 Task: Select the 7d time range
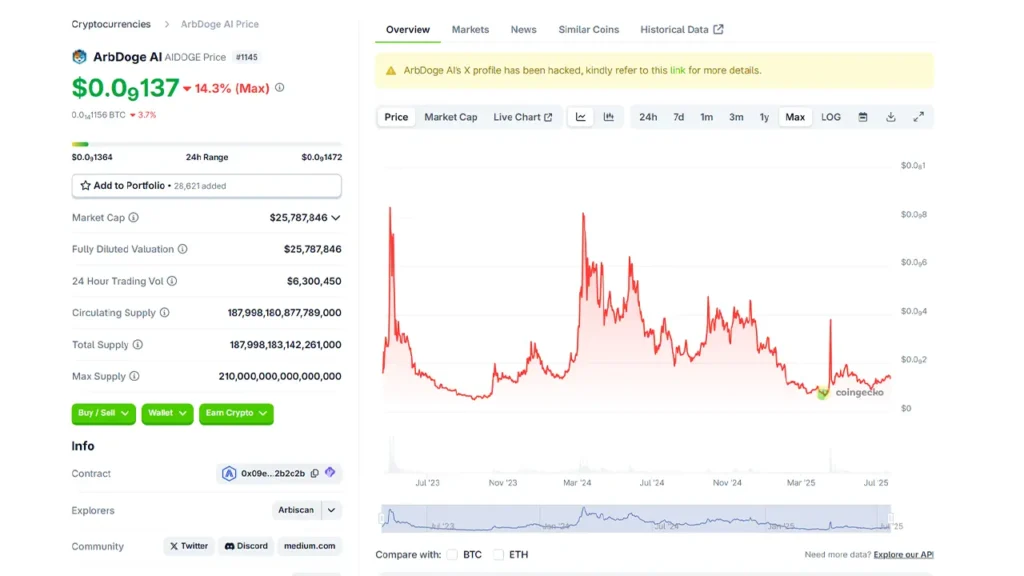tap(679, 117)
